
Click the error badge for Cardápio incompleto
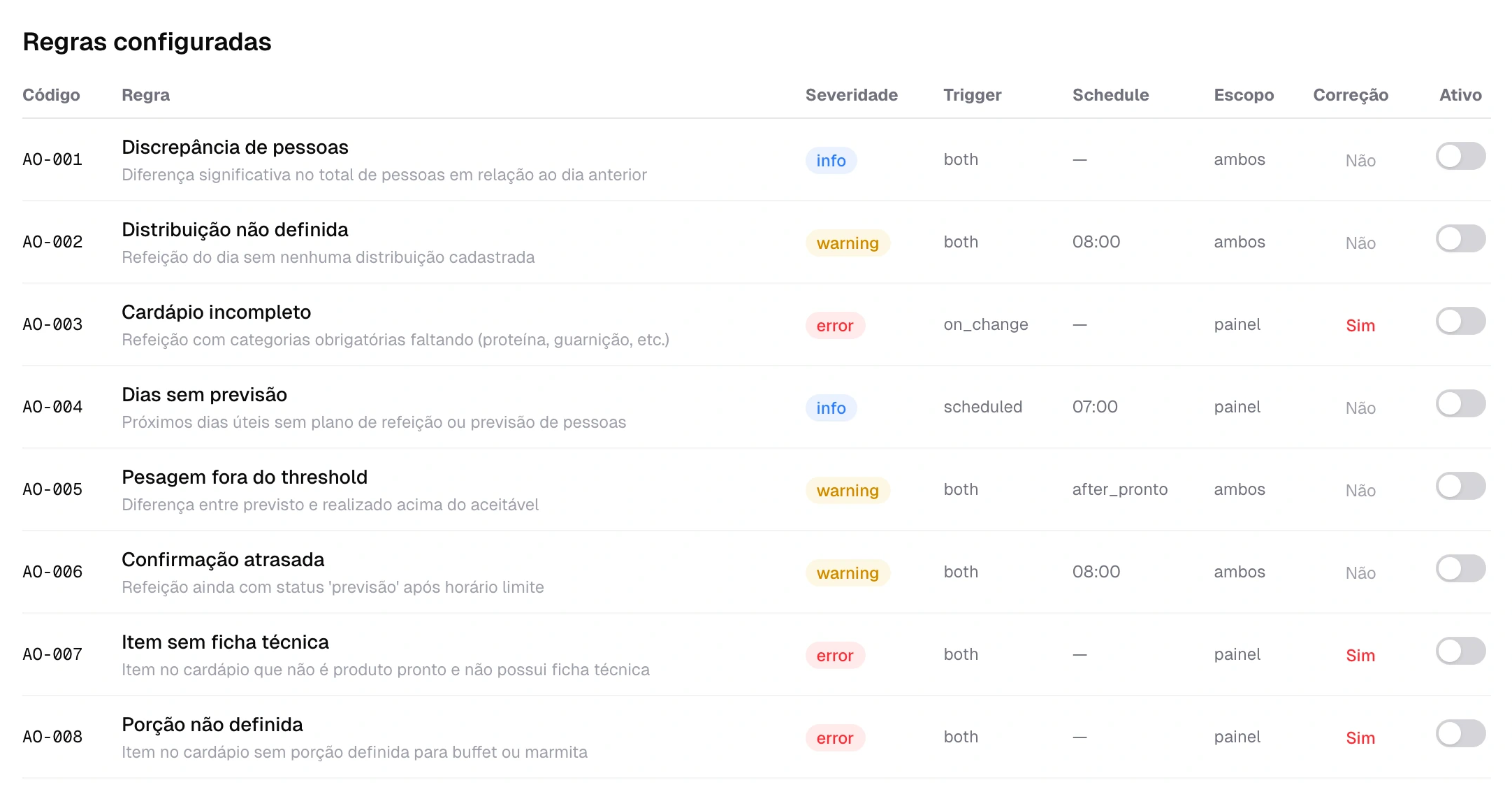[x=835, y=326]
